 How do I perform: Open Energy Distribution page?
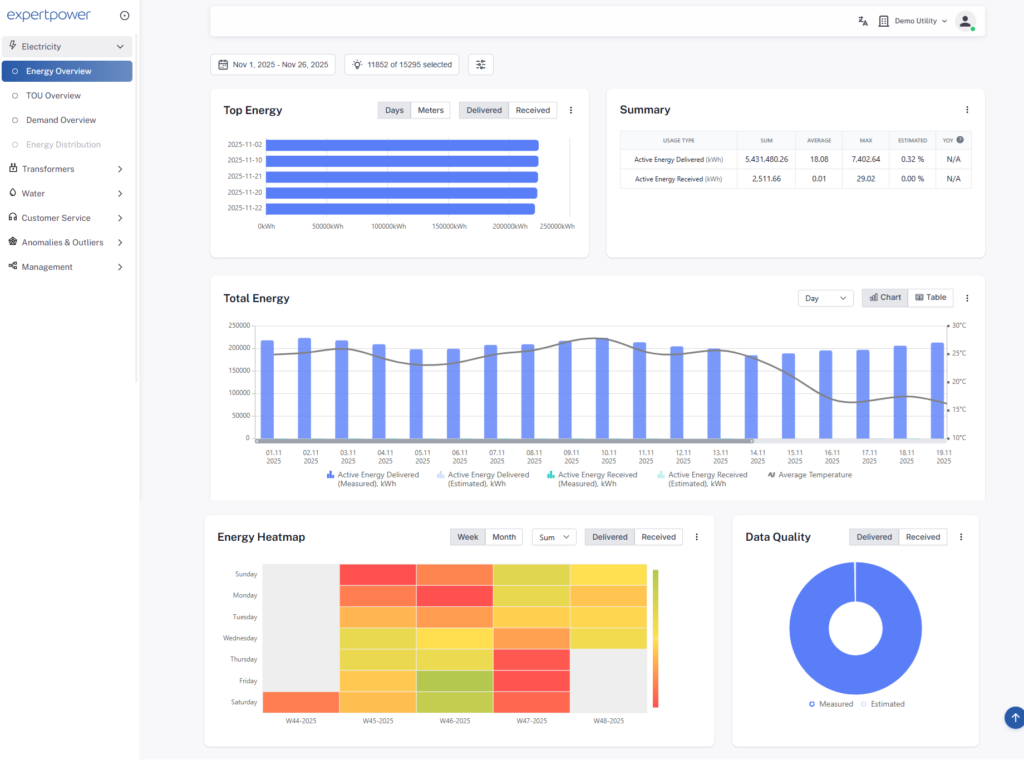(63, 144)
